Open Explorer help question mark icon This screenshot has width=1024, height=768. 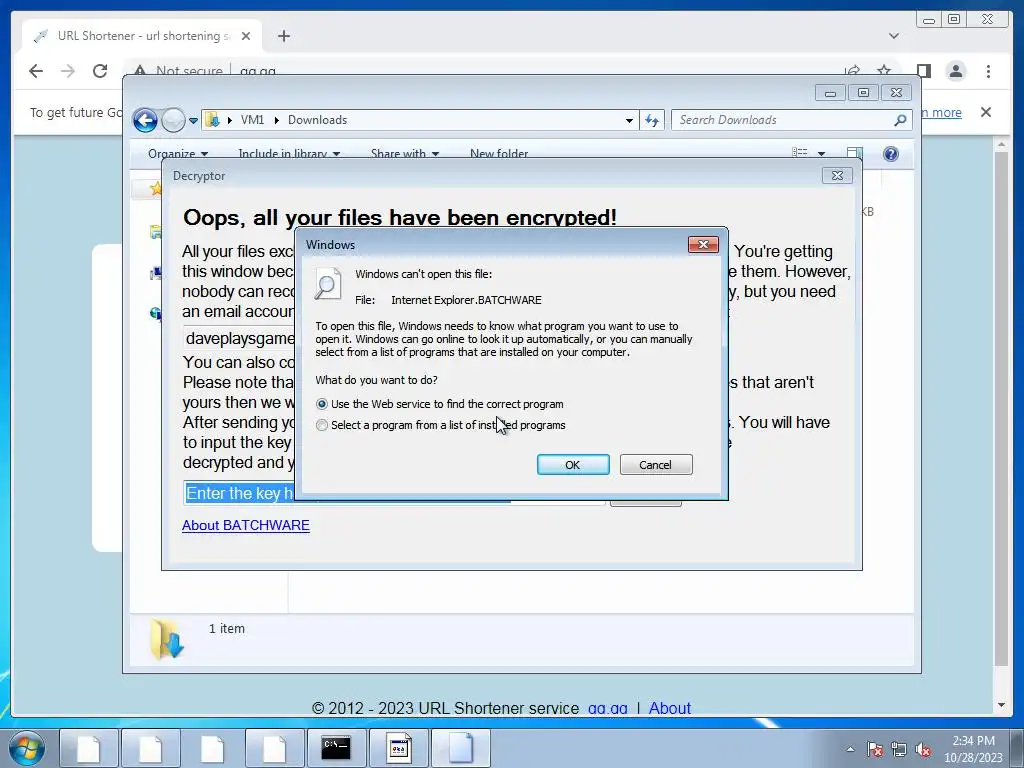pyautogui.click(x=890, y=153)
